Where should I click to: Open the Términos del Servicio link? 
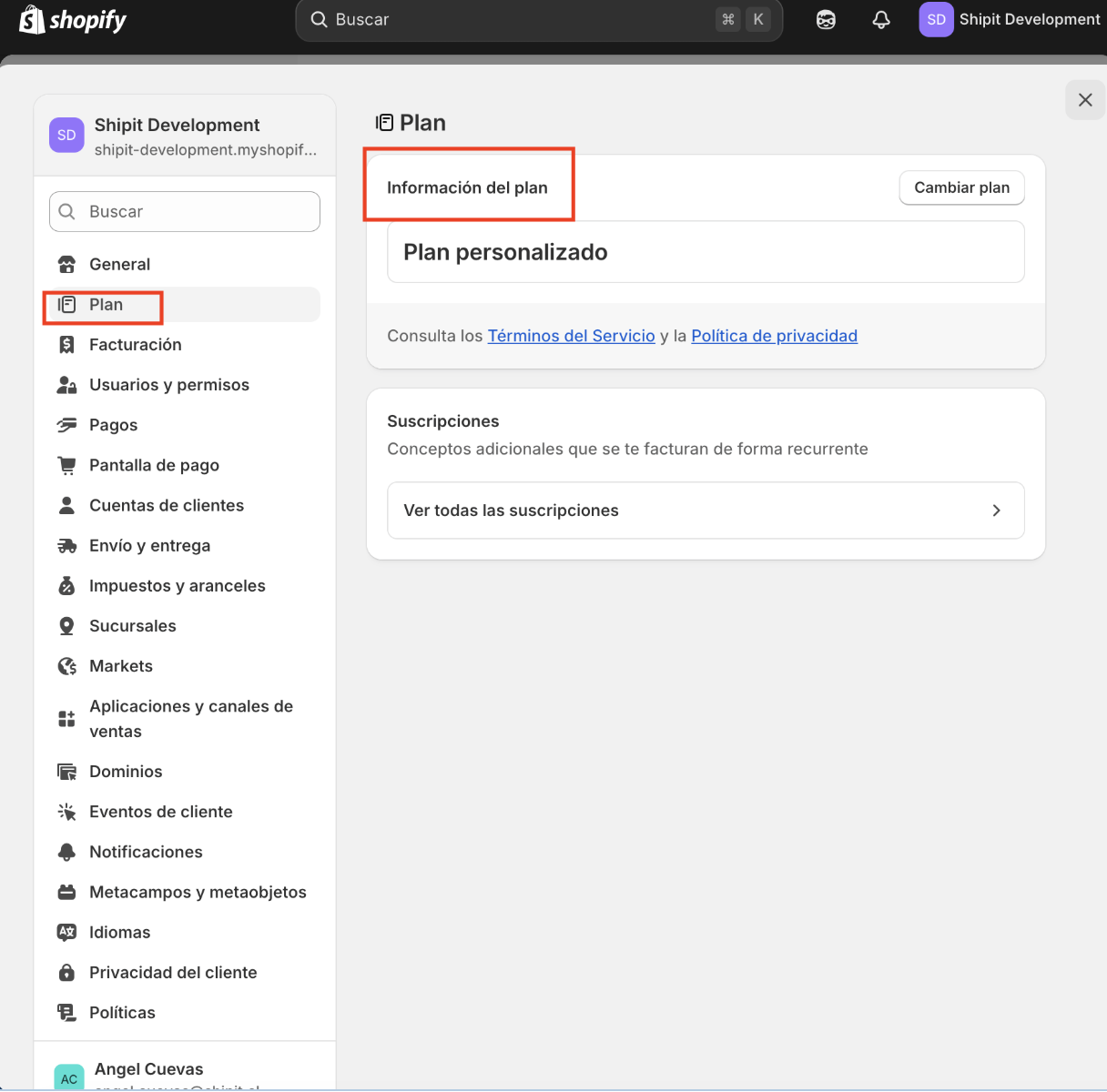point(571,336)
